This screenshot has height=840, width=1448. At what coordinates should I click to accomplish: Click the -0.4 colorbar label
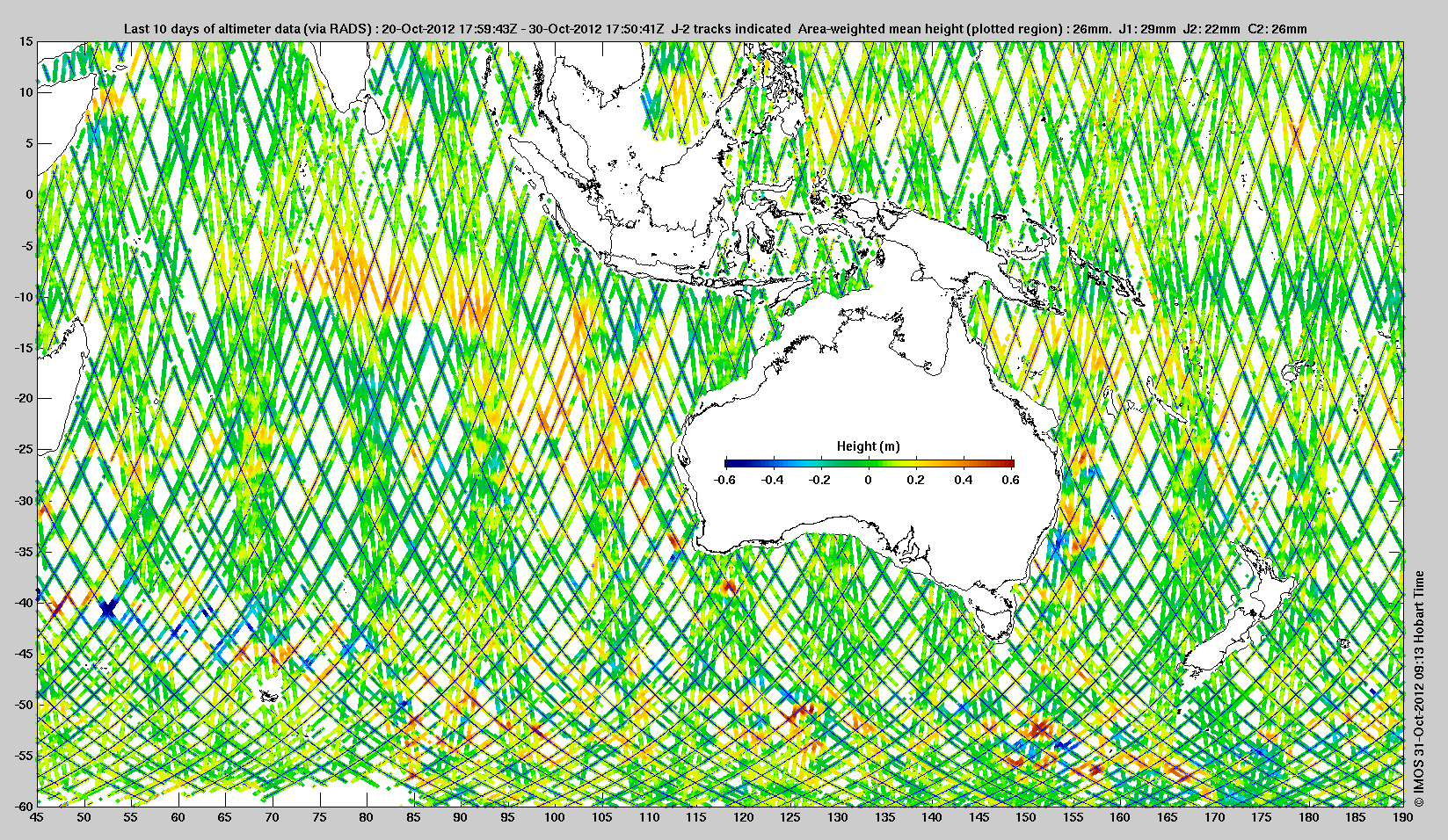point(772,480)
